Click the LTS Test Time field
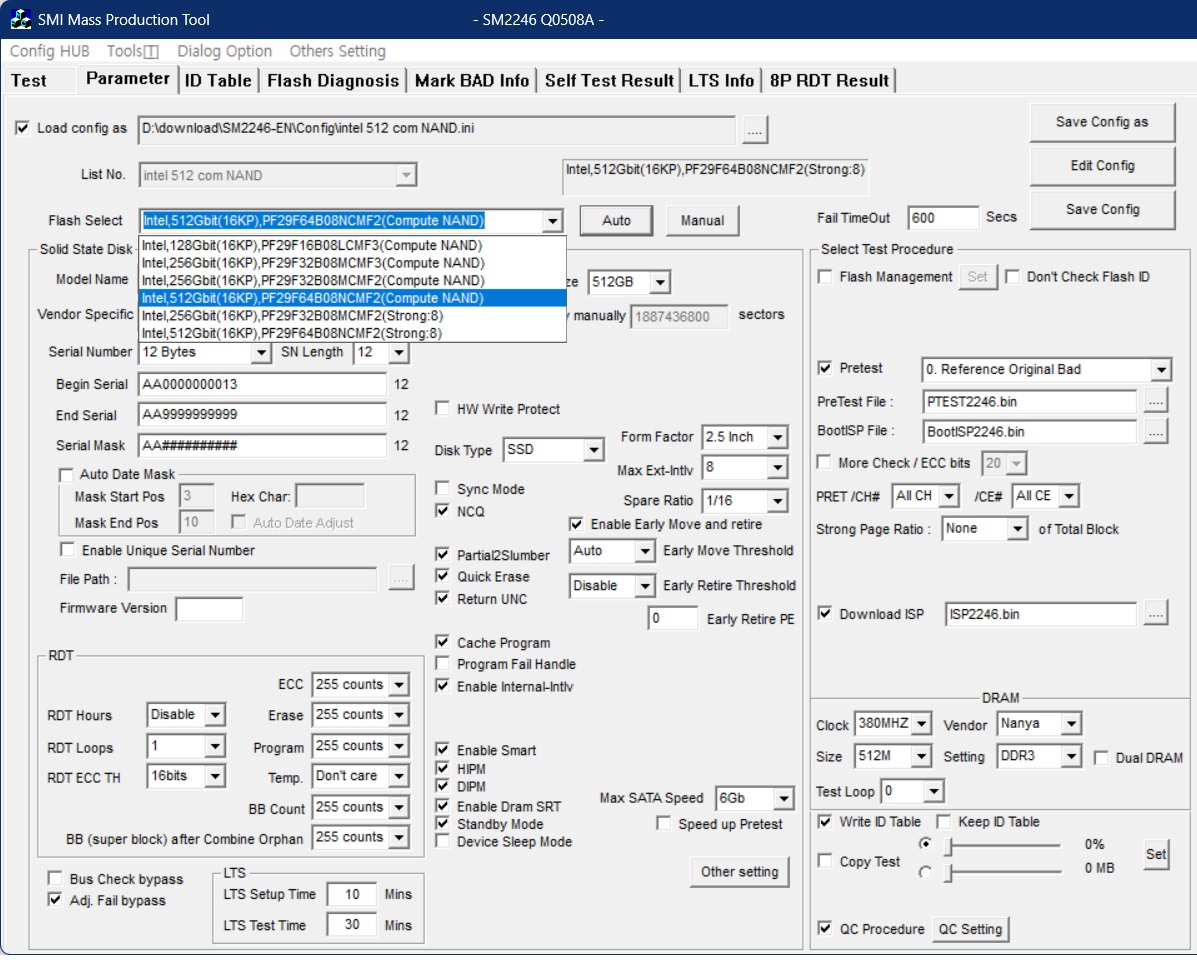 click(352, 924)
